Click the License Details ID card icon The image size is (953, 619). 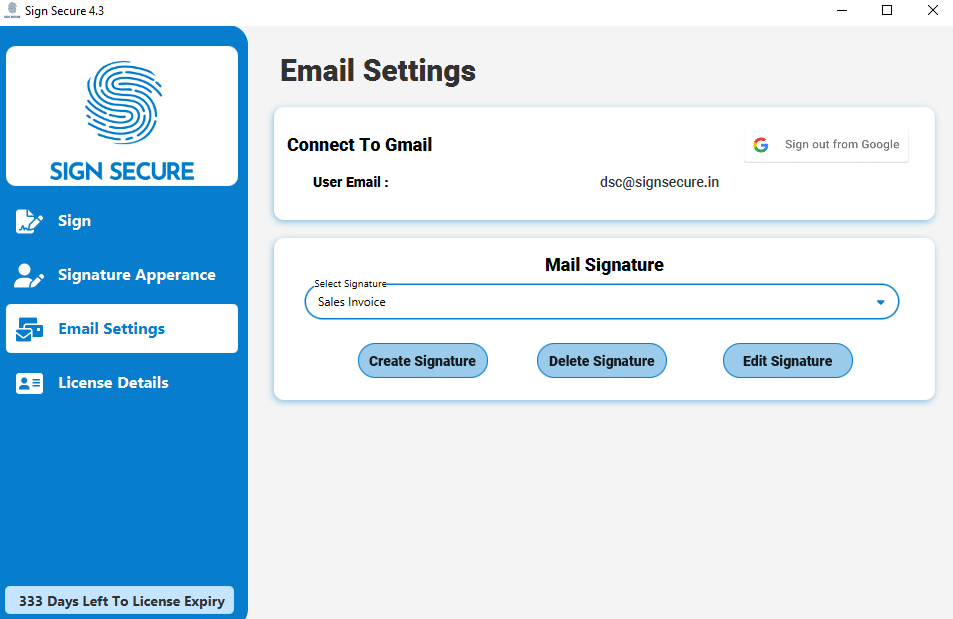pyautogui.click(x=29, y=383)
